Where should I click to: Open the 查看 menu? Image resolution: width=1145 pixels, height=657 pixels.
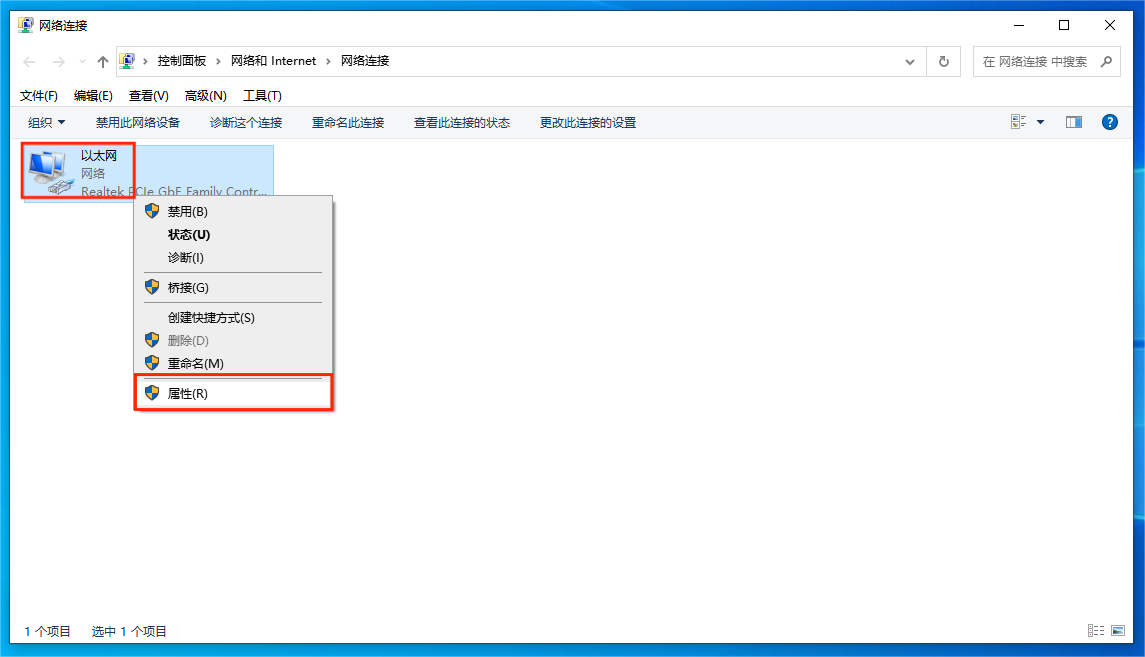[147, 95]
